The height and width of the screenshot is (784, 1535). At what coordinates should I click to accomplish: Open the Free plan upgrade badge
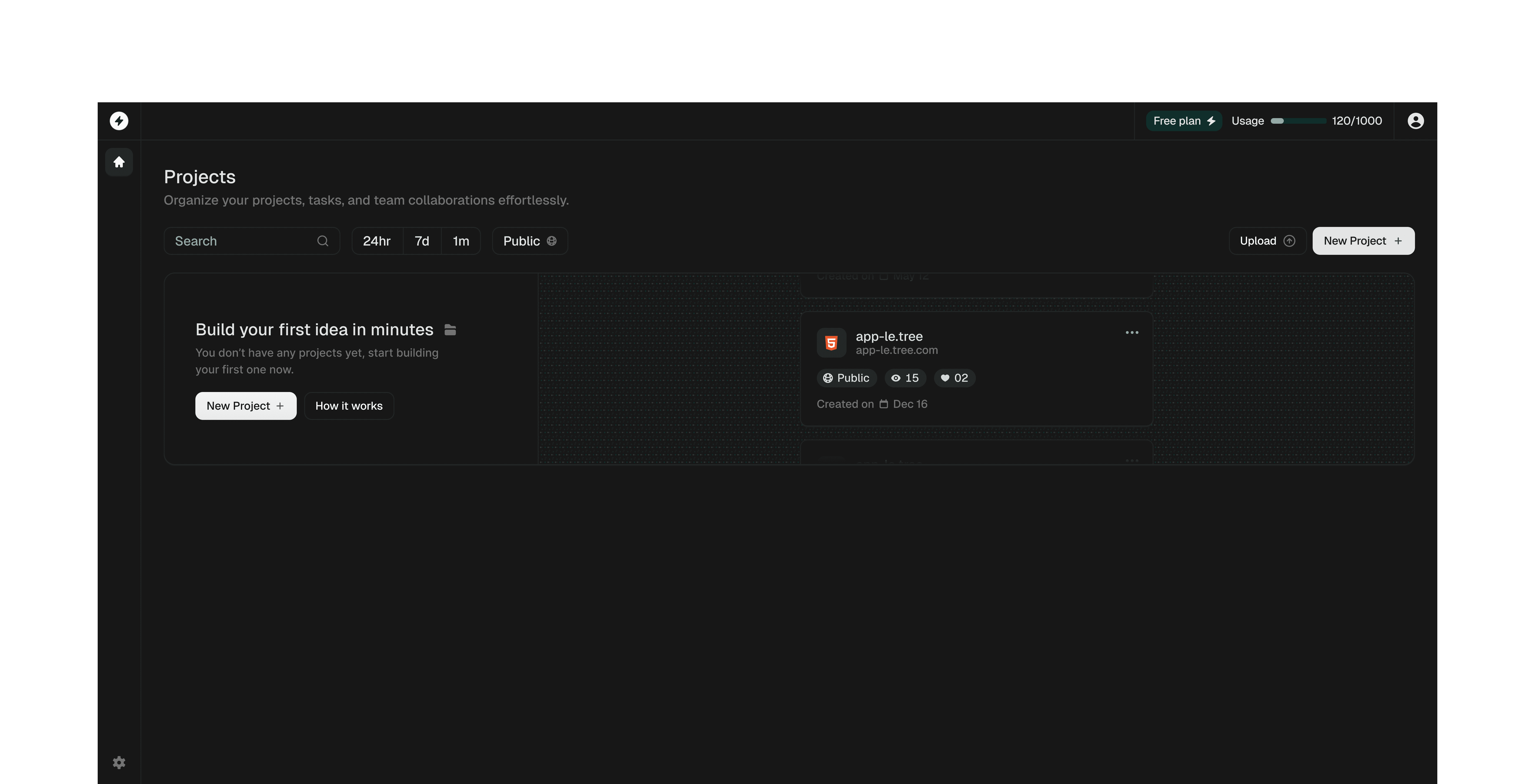coord(1183,121)
